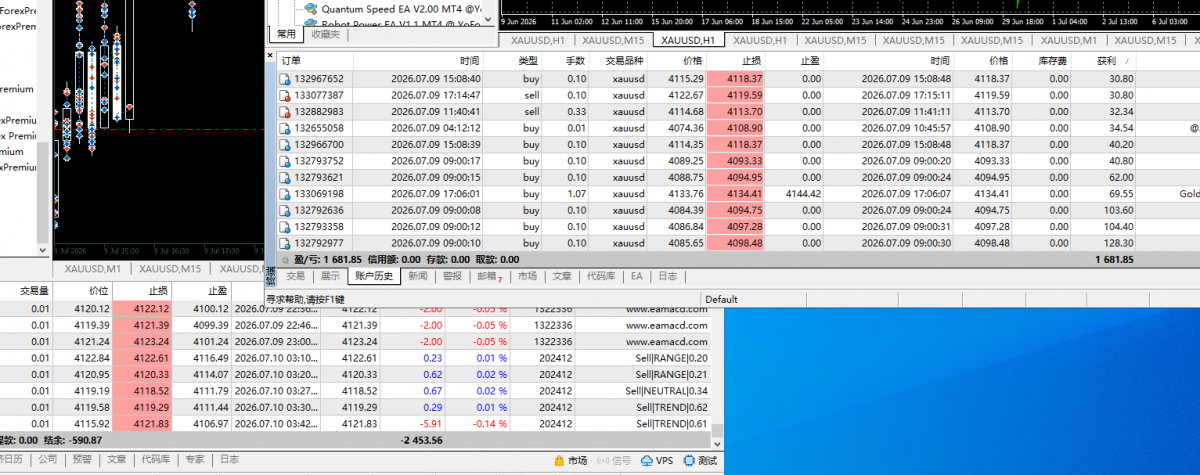1200x475 pixels.
Task: Click the profit/loss summary row icon
Action: coord(286,260)
